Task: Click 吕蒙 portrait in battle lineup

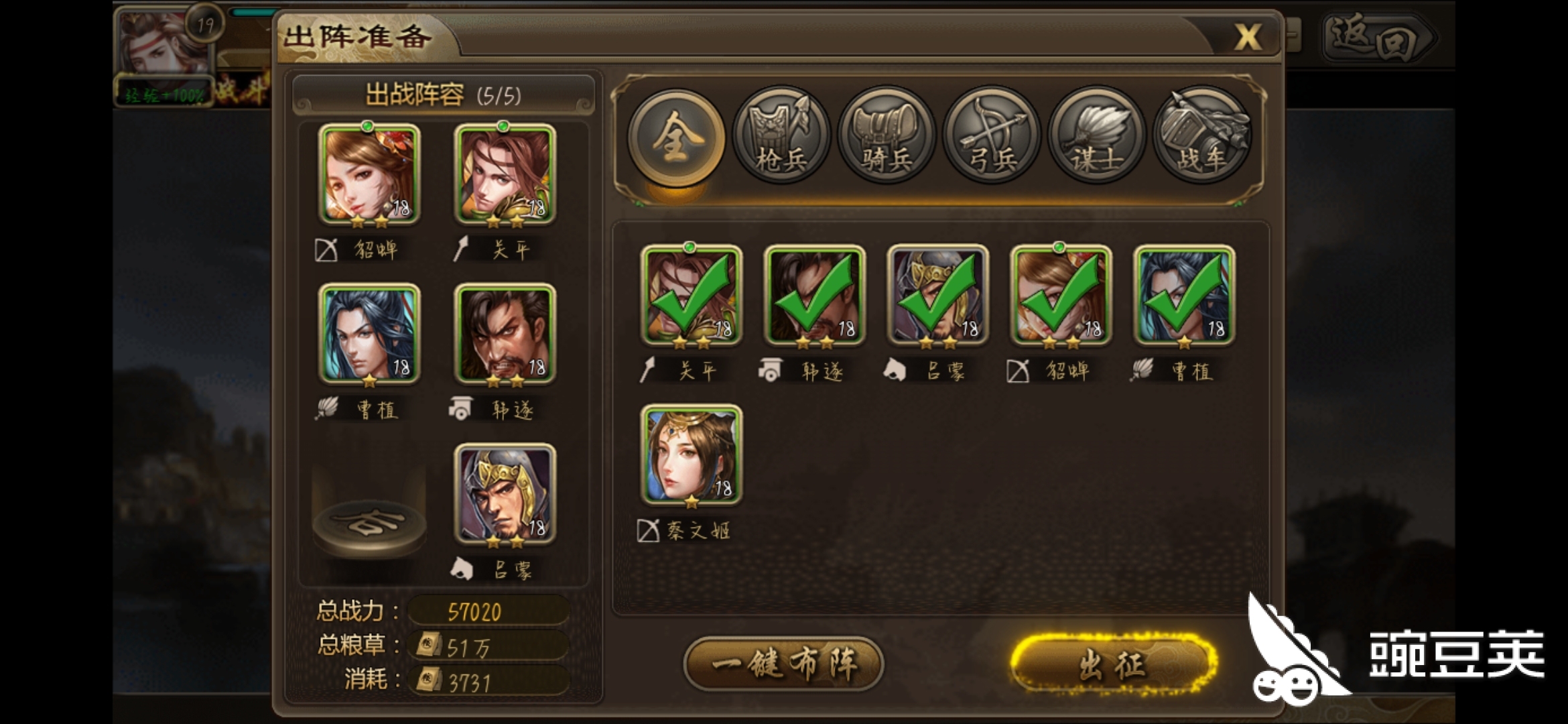Action: [x=505, y=495]
